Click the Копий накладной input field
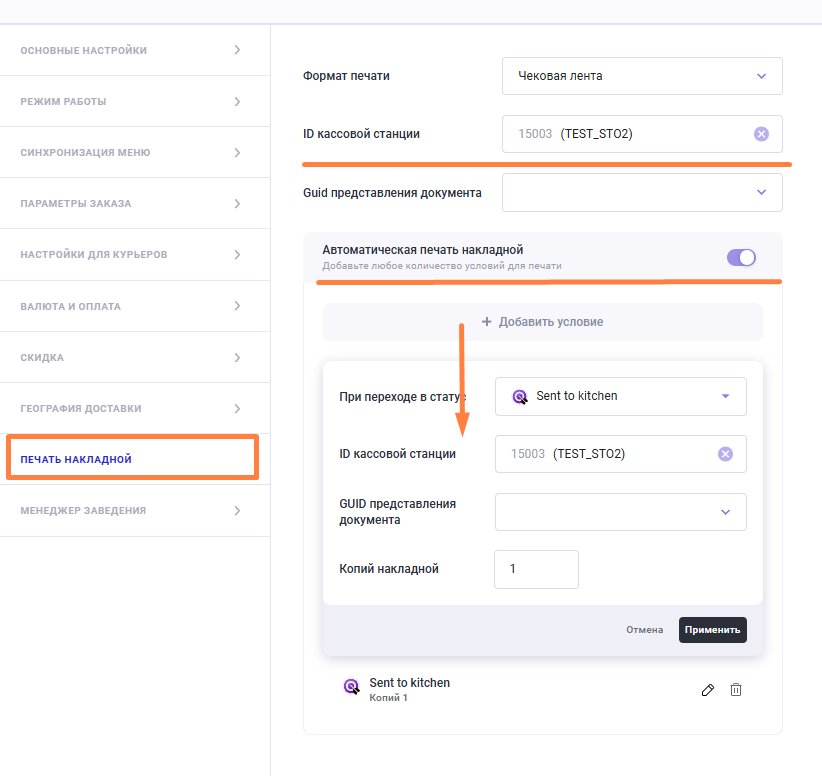The image size is (822, 776). click(x=536, y=569)
